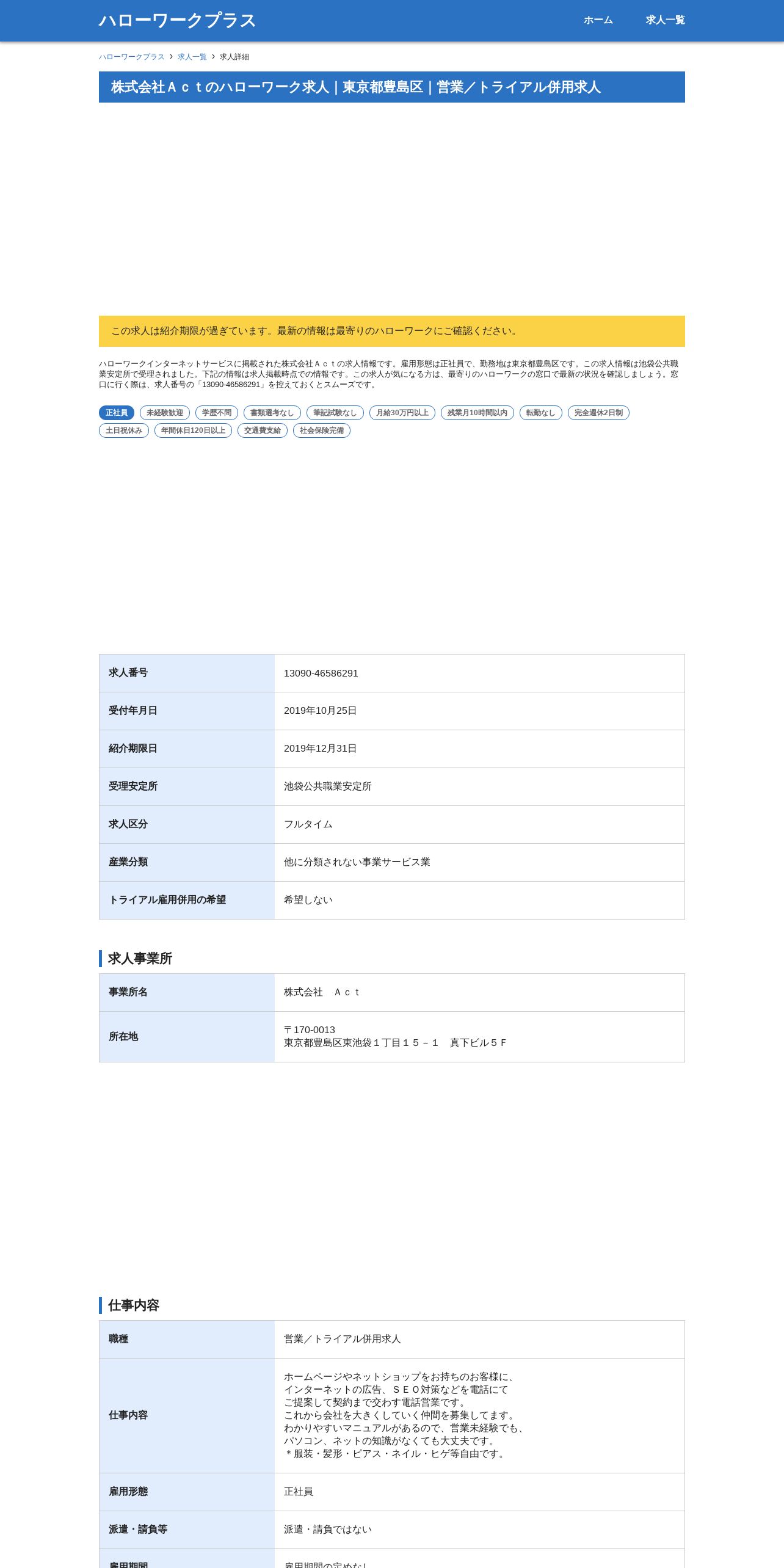This screenshot has height=1568, width=784.
Task: Click the フルタイム cell
Action: (x=479, y=825)
